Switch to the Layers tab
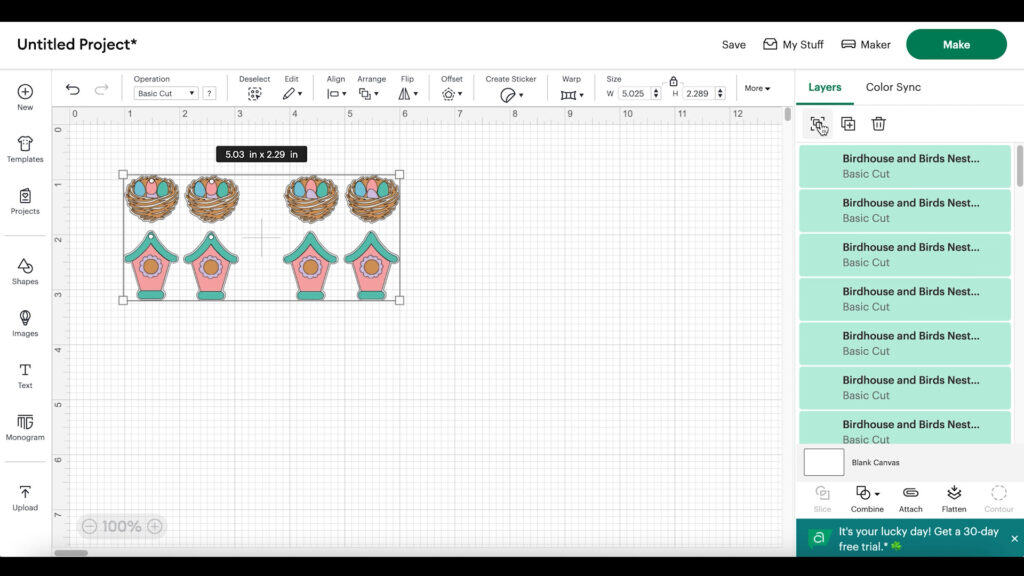The width and height of the screenshot is (1024, 576). 824,87
